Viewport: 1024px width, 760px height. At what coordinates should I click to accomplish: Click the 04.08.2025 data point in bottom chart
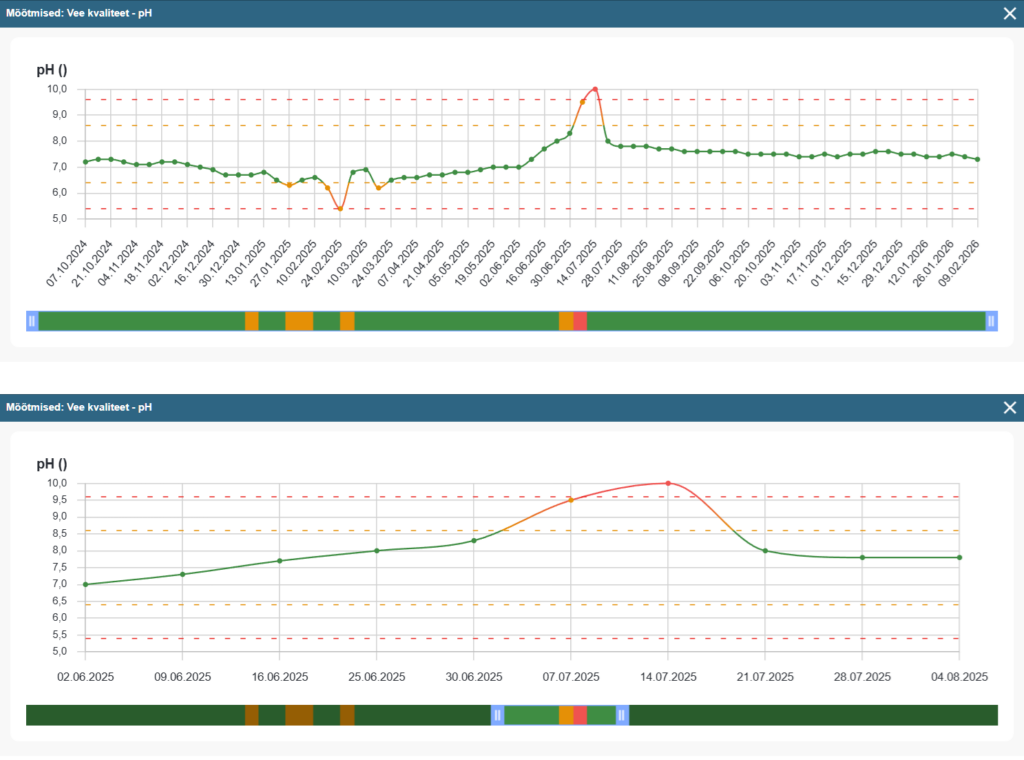click(x=959, y=557)
